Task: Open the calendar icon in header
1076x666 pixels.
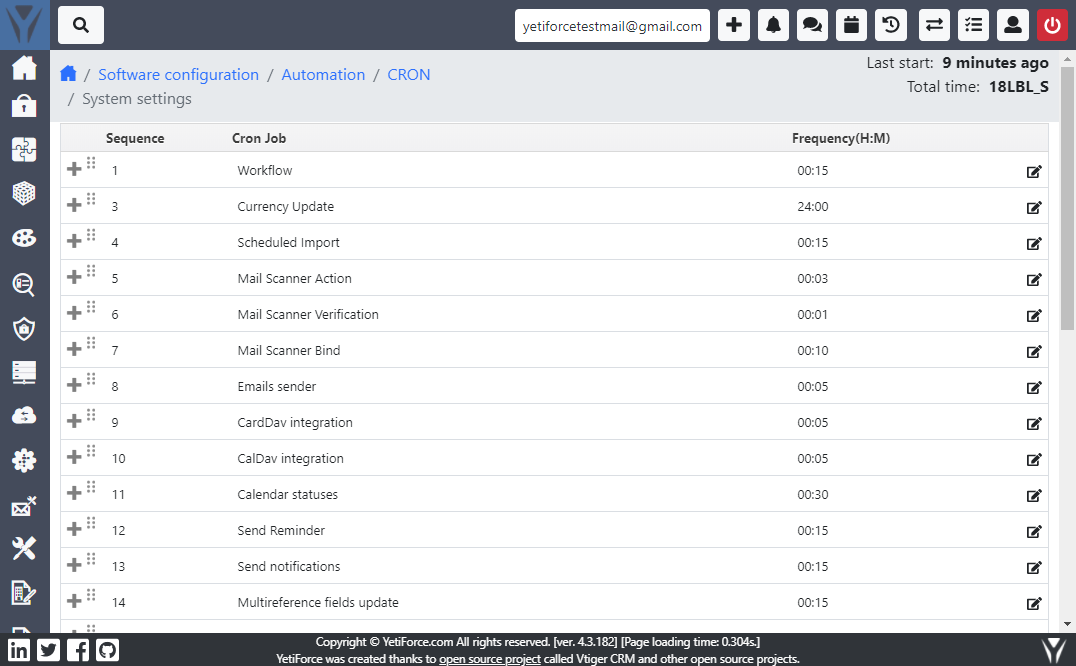Action: coord(852,25)
